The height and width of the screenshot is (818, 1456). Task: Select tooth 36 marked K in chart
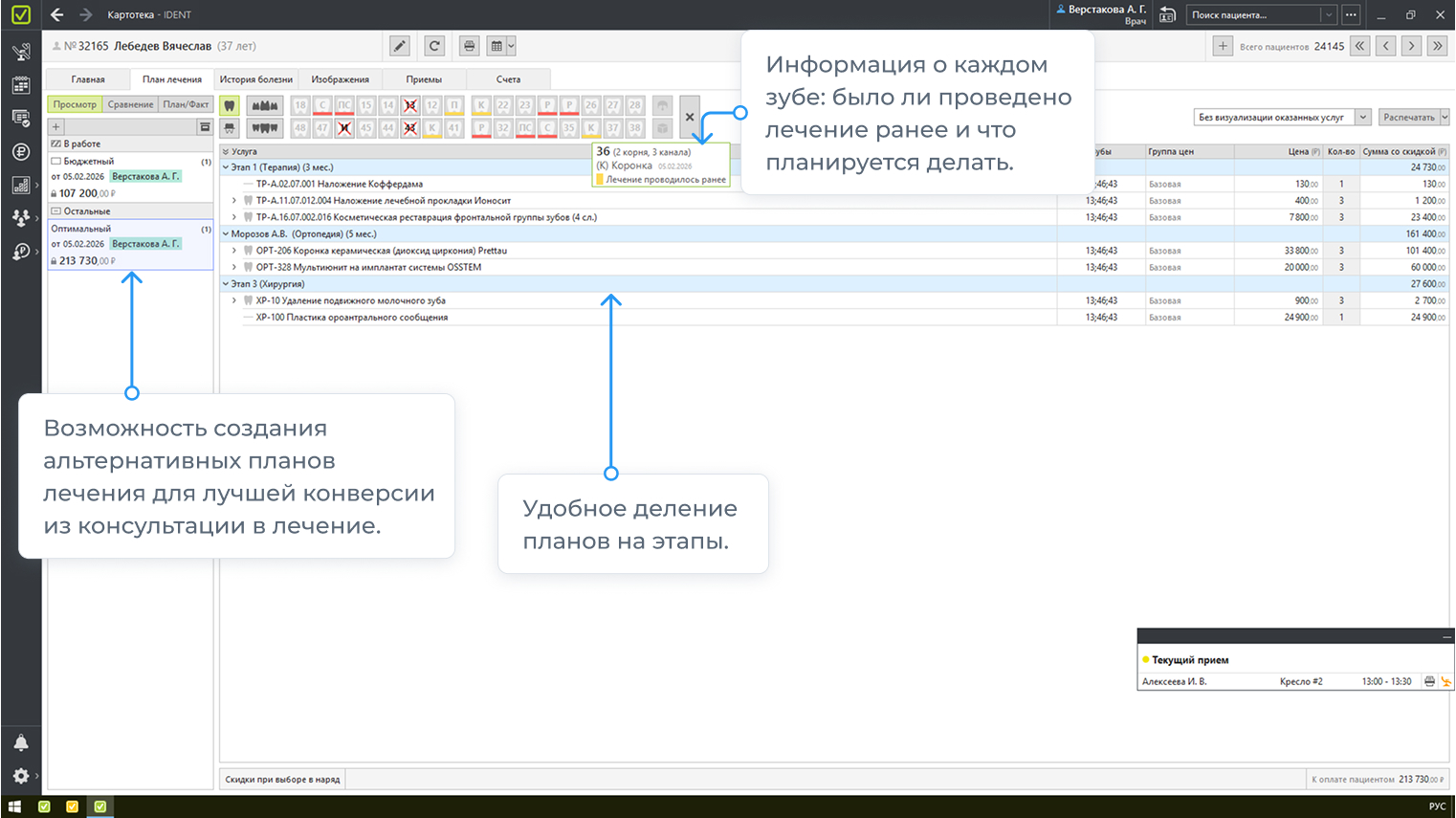[591, 127]
